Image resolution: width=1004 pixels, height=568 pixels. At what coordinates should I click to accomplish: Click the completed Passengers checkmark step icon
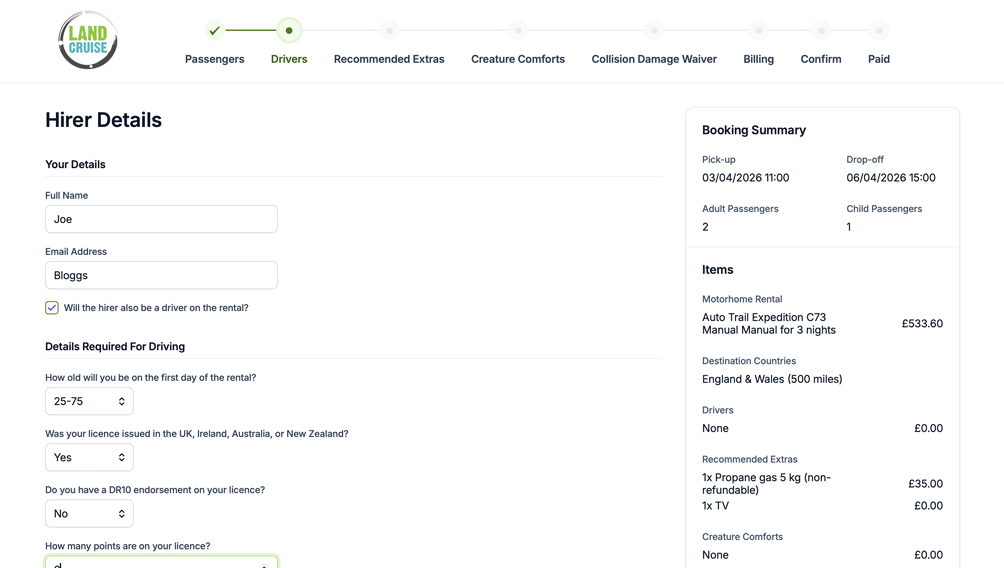[214, 30]
